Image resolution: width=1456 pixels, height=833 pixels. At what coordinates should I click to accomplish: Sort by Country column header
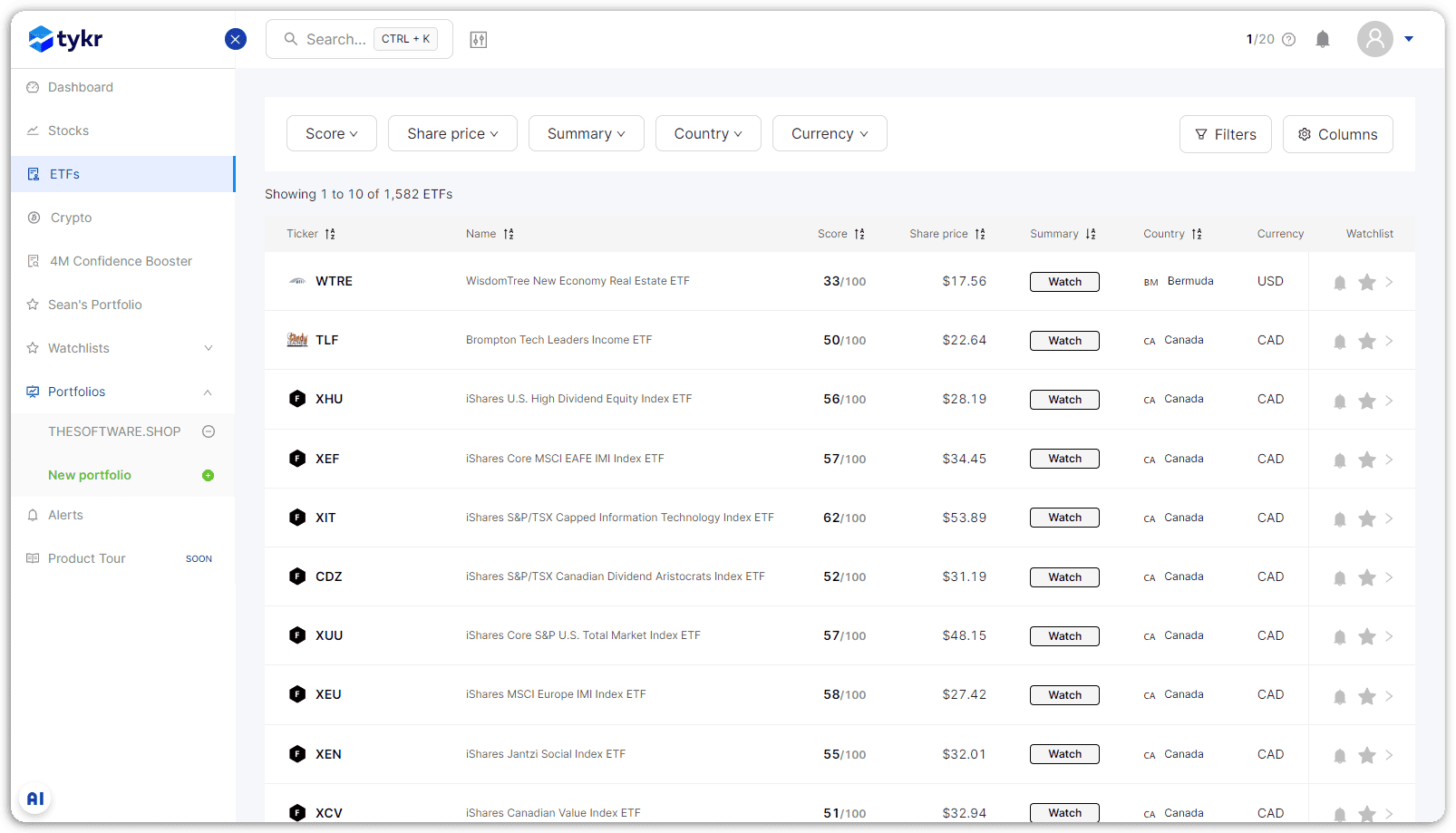coord(1172,234)
